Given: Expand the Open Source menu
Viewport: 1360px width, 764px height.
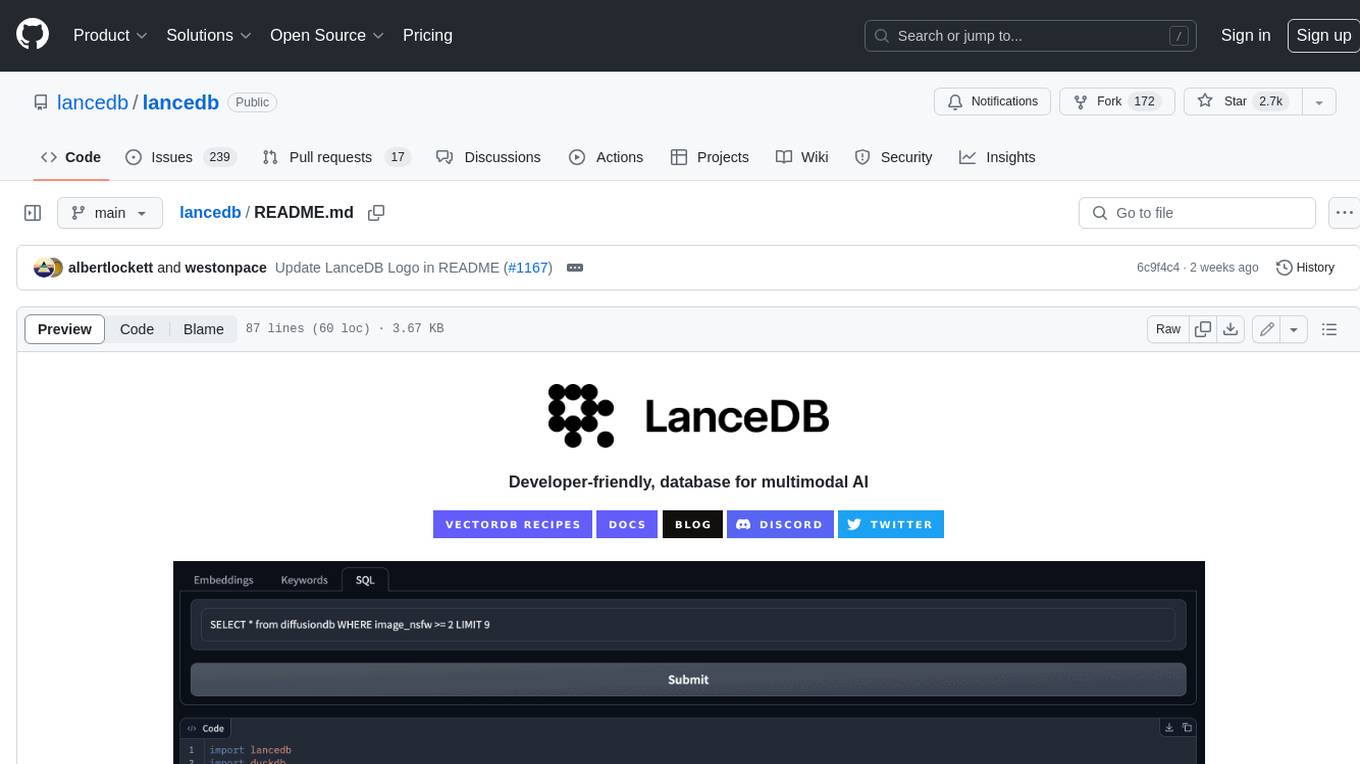Looking at the screenshot, I should tap(327, 35).
